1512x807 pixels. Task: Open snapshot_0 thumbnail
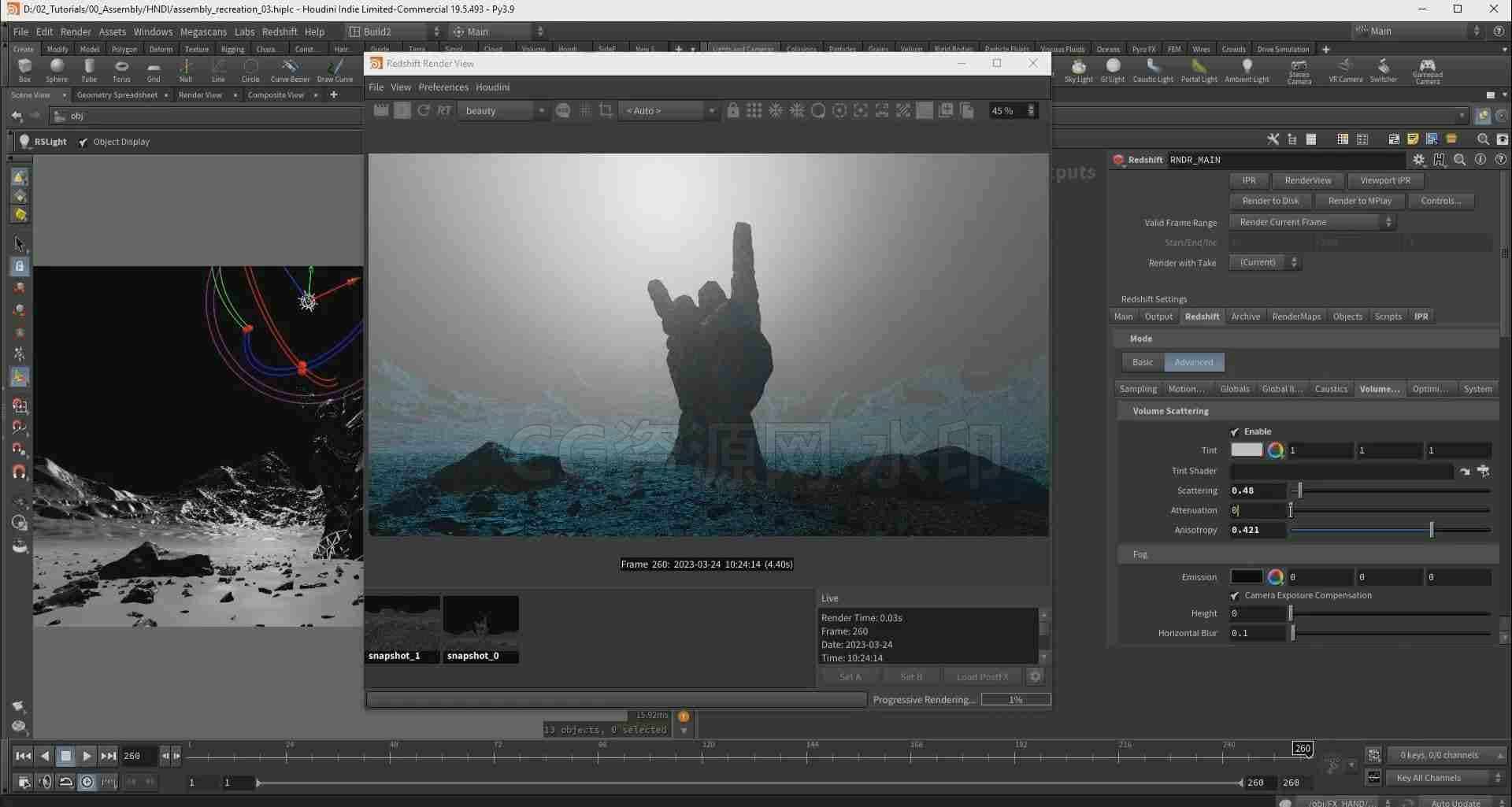click(480, 629)
